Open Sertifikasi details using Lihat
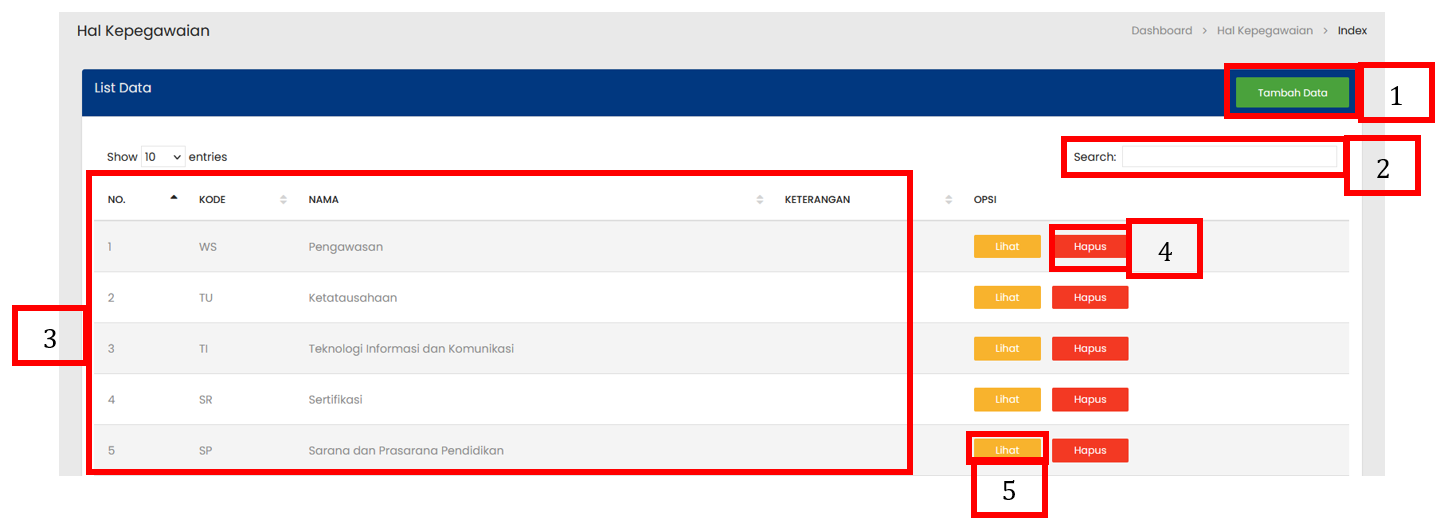Viewport: 1447px width, 519px height. (x=1007, y=400)
